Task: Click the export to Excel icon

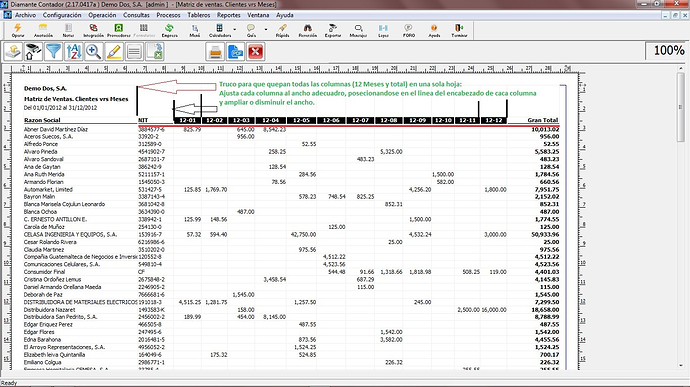Action: (154, 52)
